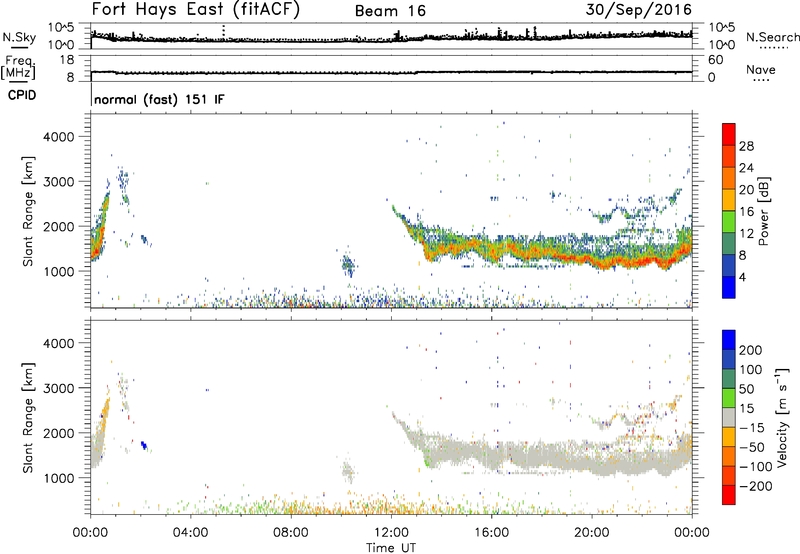This screenshot has width=800, height=554.
Task: Select the 'Freq. [MHz]' label
Action: 18,67
